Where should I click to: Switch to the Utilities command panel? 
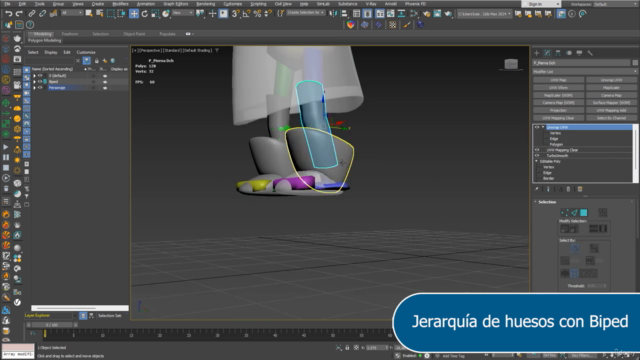pos(590,53)
